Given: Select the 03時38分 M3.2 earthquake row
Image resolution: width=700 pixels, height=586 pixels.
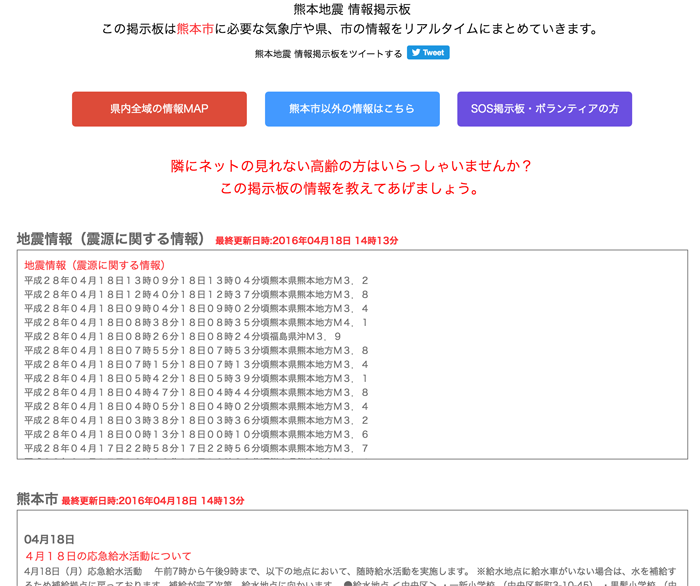Looking at the screenshot, I should (196, 420).
